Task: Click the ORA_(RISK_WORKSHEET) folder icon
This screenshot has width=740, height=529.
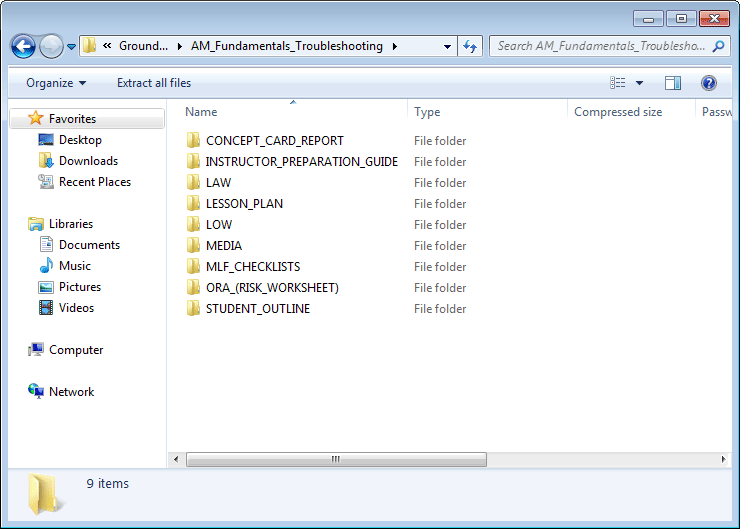Action: pyautogui.click(x=193, y=287)
